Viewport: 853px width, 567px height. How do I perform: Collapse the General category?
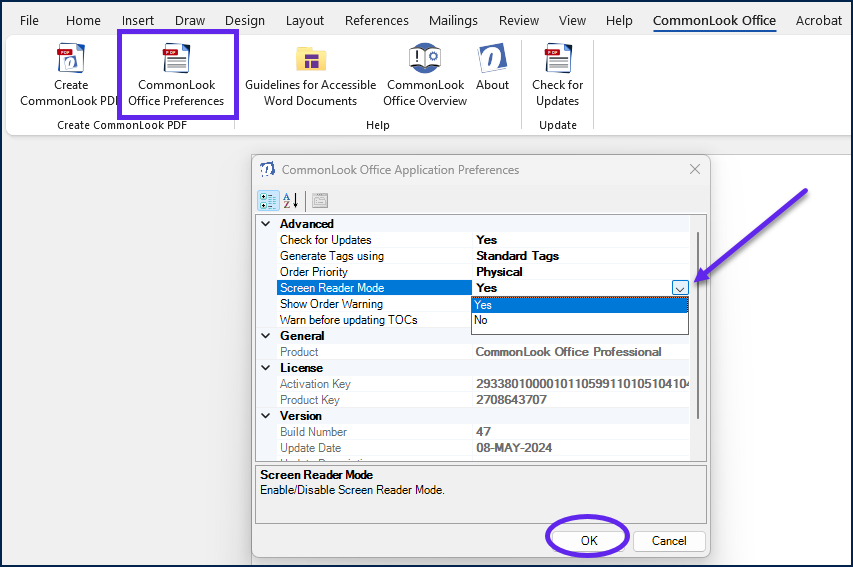[x=266, y=336]
